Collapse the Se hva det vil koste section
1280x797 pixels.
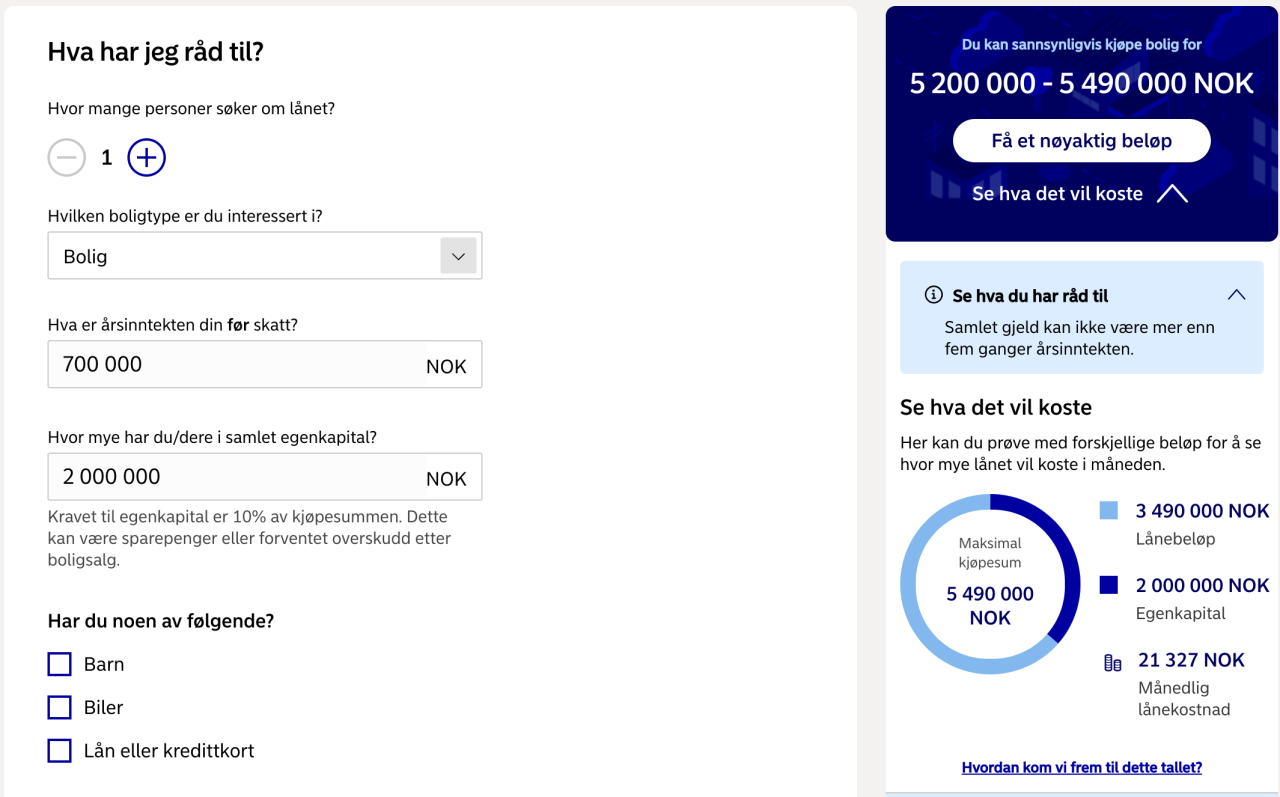[1172, 194]
